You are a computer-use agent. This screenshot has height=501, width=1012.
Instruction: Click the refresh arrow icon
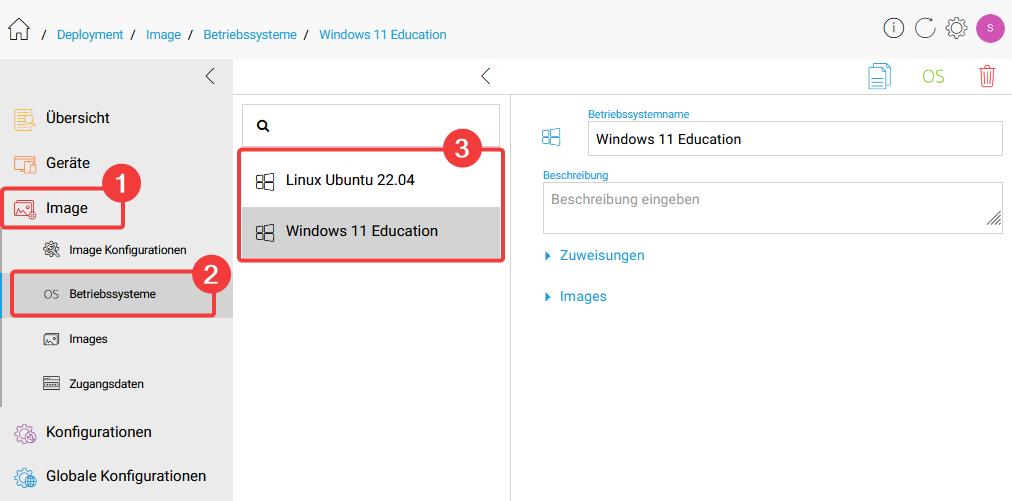click(924, 28)
